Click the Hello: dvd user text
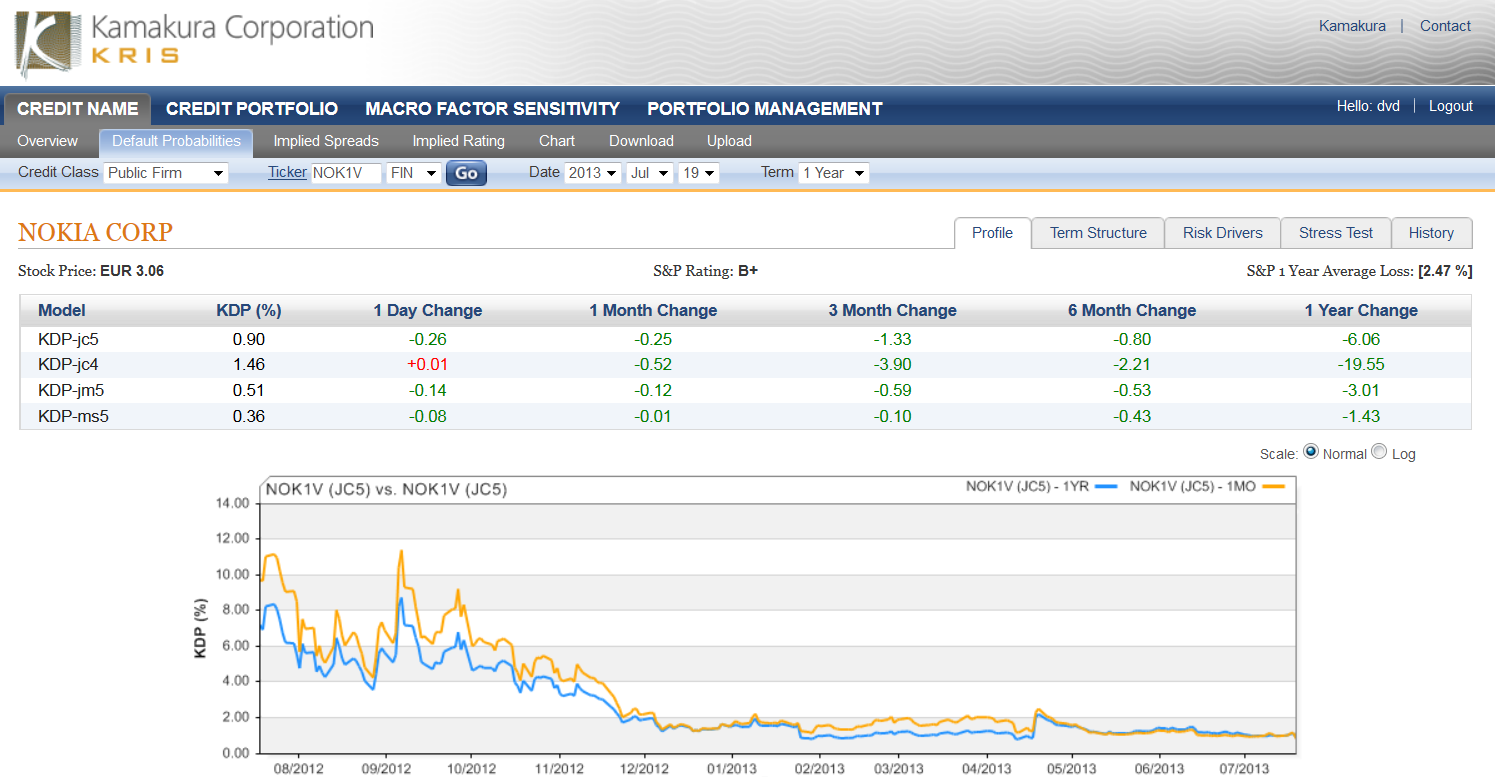This screenshot has height=777, width=1495. (1368, 106)
